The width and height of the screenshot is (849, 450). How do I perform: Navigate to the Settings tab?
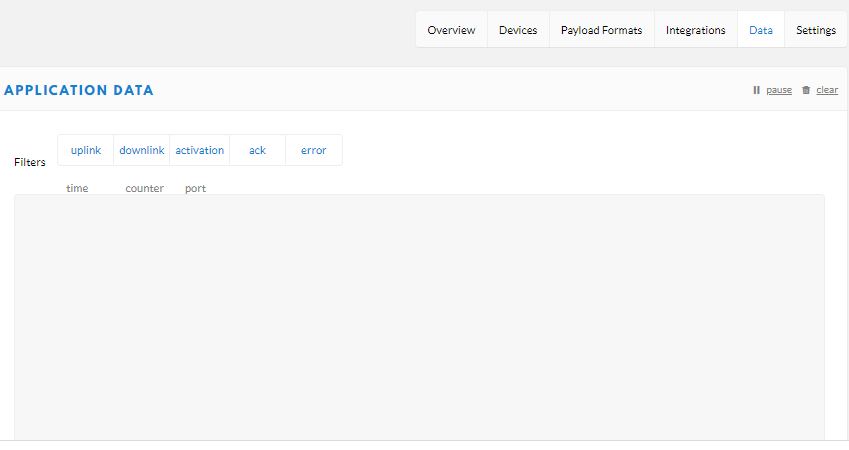point(815,30)
